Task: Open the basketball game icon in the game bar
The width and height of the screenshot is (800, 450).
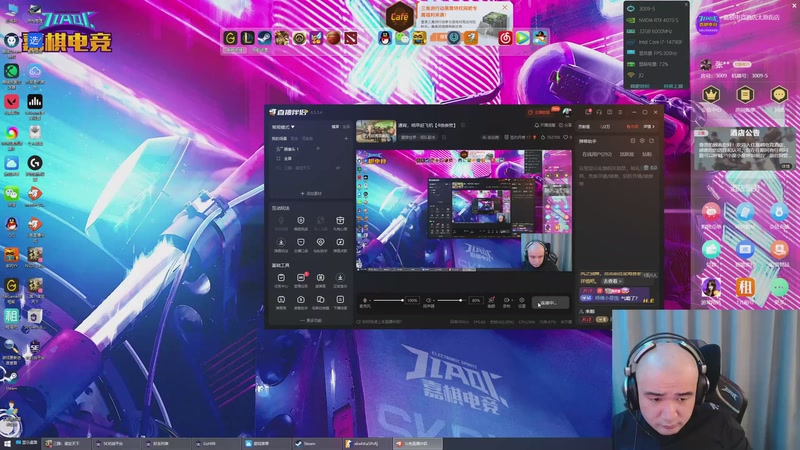Action: click(333, 38)
